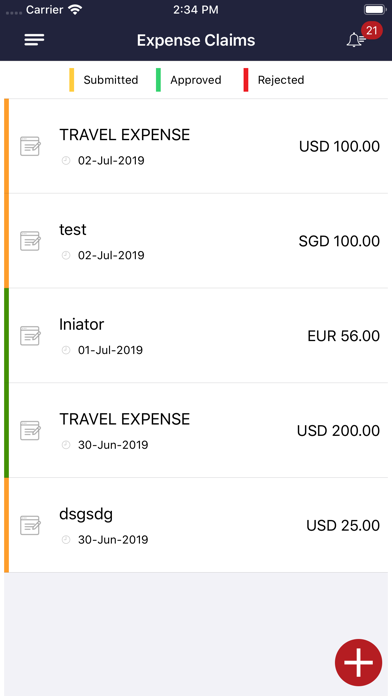Click the document icon beside test claim

(31, 241)
